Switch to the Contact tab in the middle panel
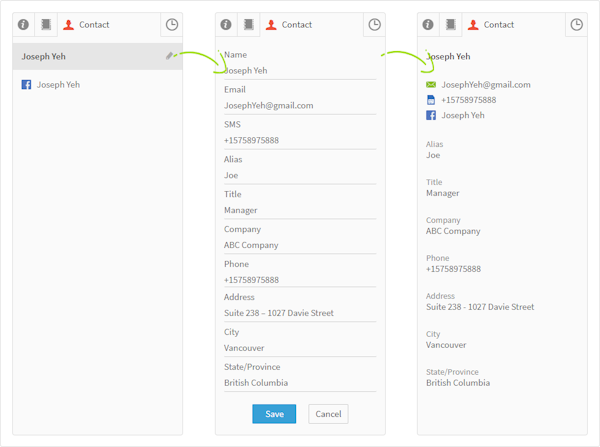The image size is (600, 447). 289,24
